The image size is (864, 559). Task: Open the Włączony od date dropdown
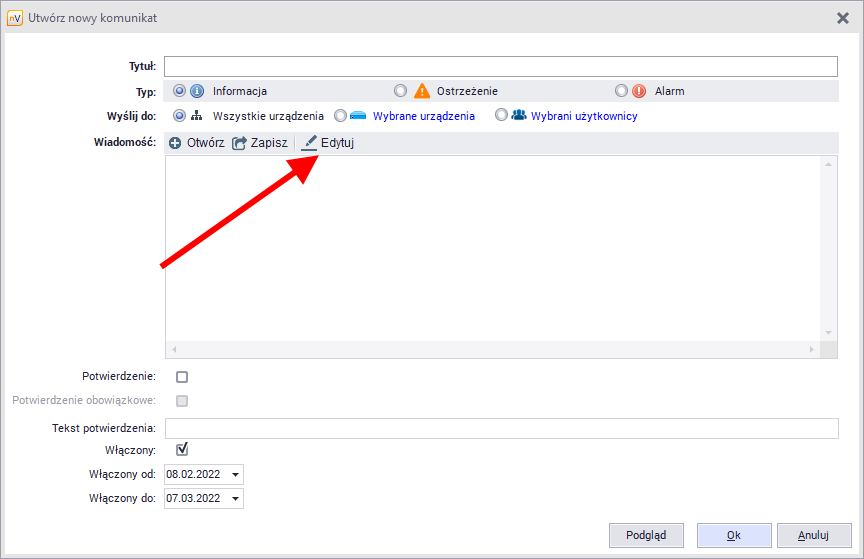coord(235,475)
